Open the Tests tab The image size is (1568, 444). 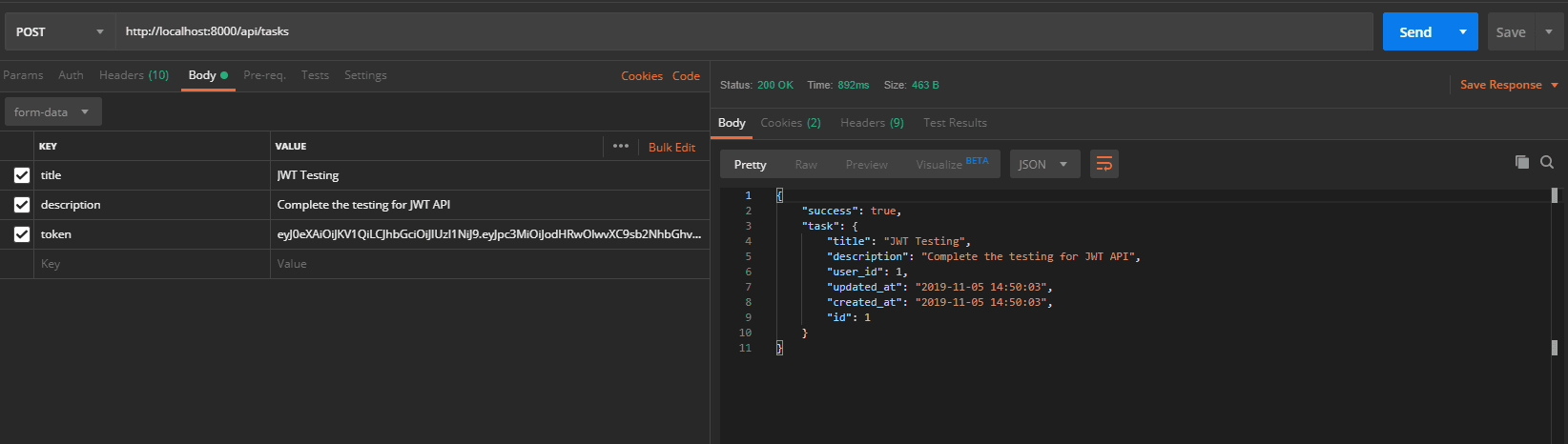(x=315, y=75)
